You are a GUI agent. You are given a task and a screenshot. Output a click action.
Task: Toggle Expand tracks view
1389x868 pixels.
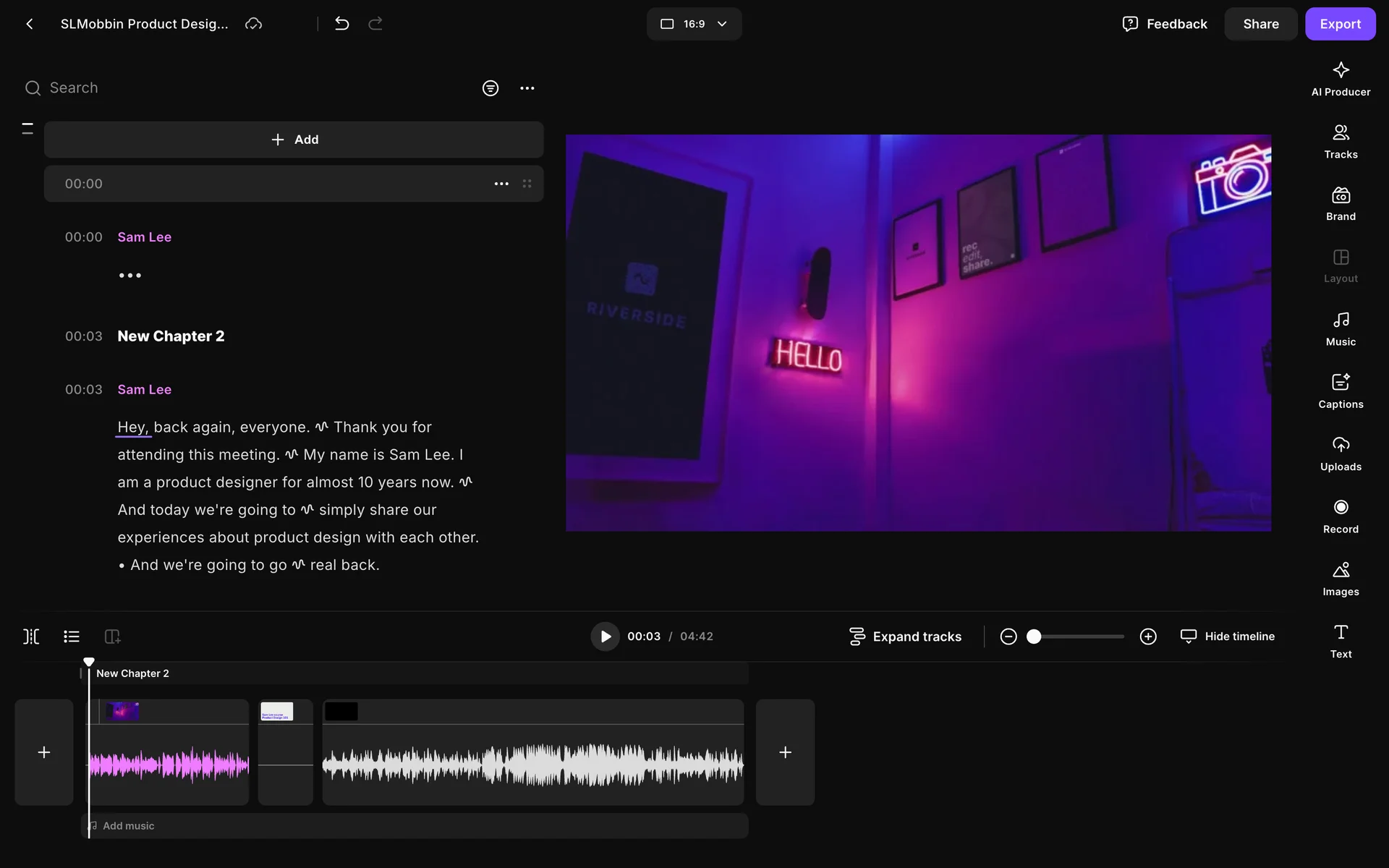coord(905,637)
